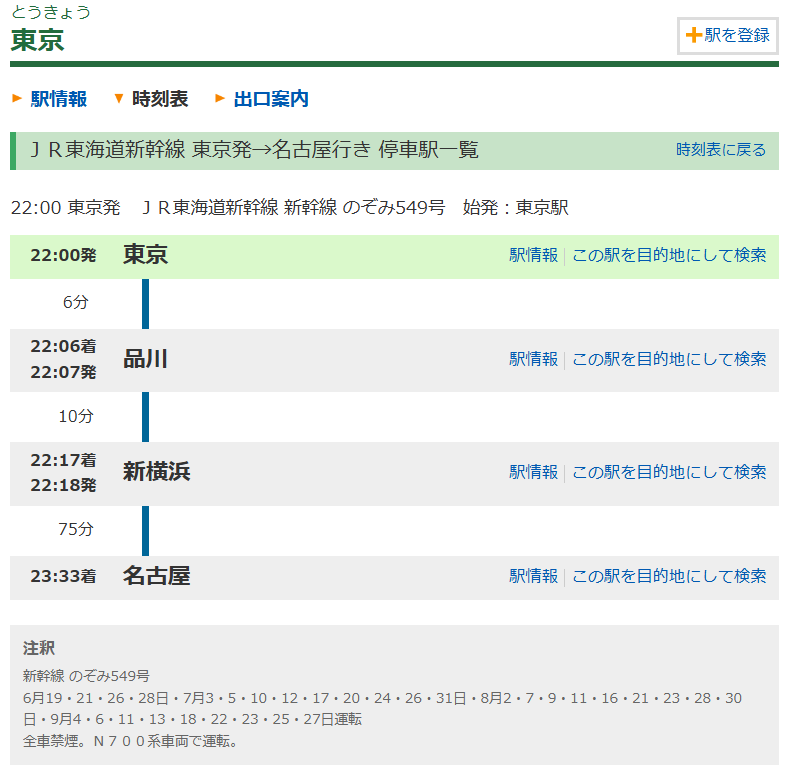Image resolution: width=791 pixels, height=776 pixels.
Task: Click the 23:33着 arrival time
Action: point(63,576)
